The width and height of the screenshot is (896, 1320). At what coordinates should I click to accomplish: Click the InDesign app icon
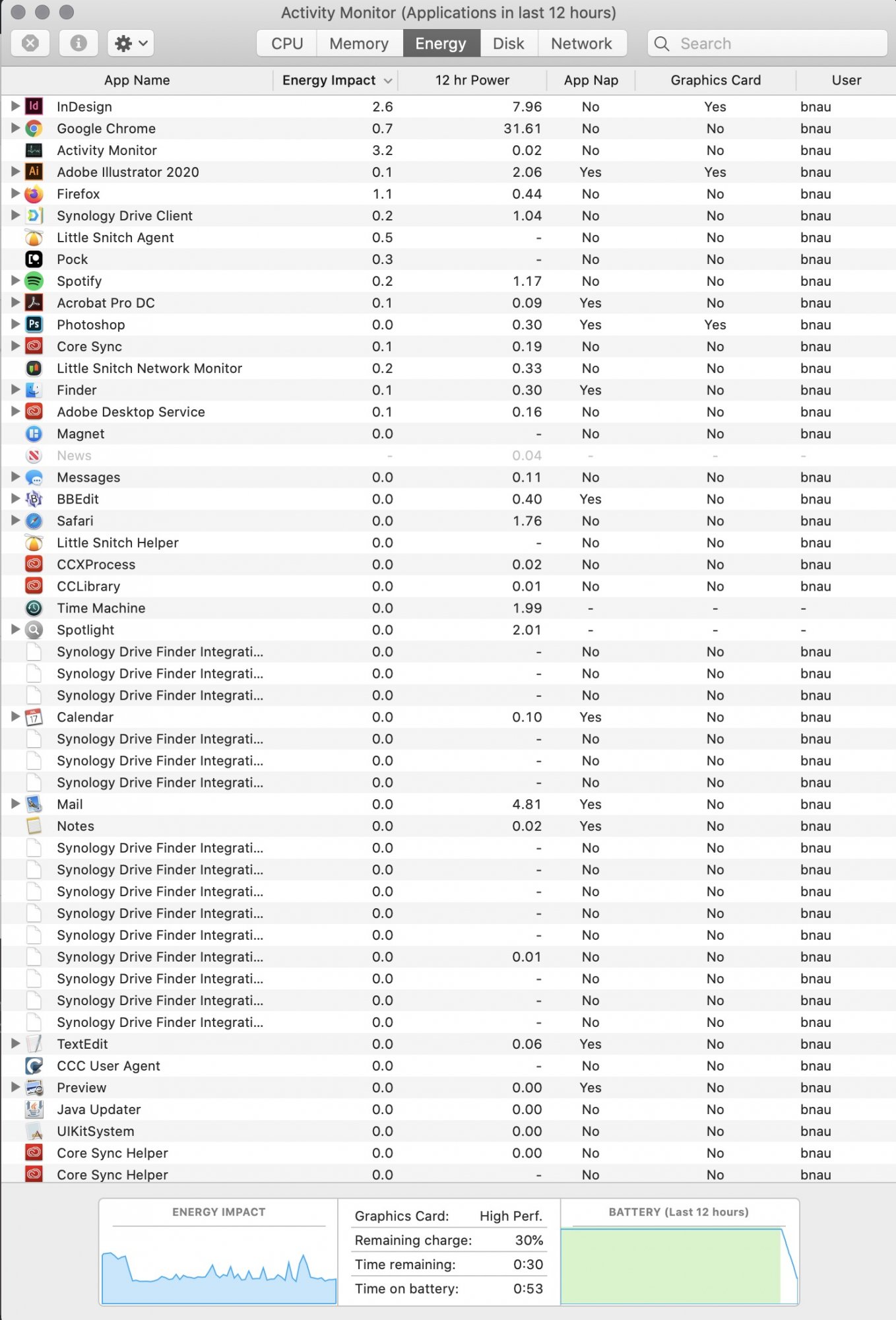(x=34, y=106)
